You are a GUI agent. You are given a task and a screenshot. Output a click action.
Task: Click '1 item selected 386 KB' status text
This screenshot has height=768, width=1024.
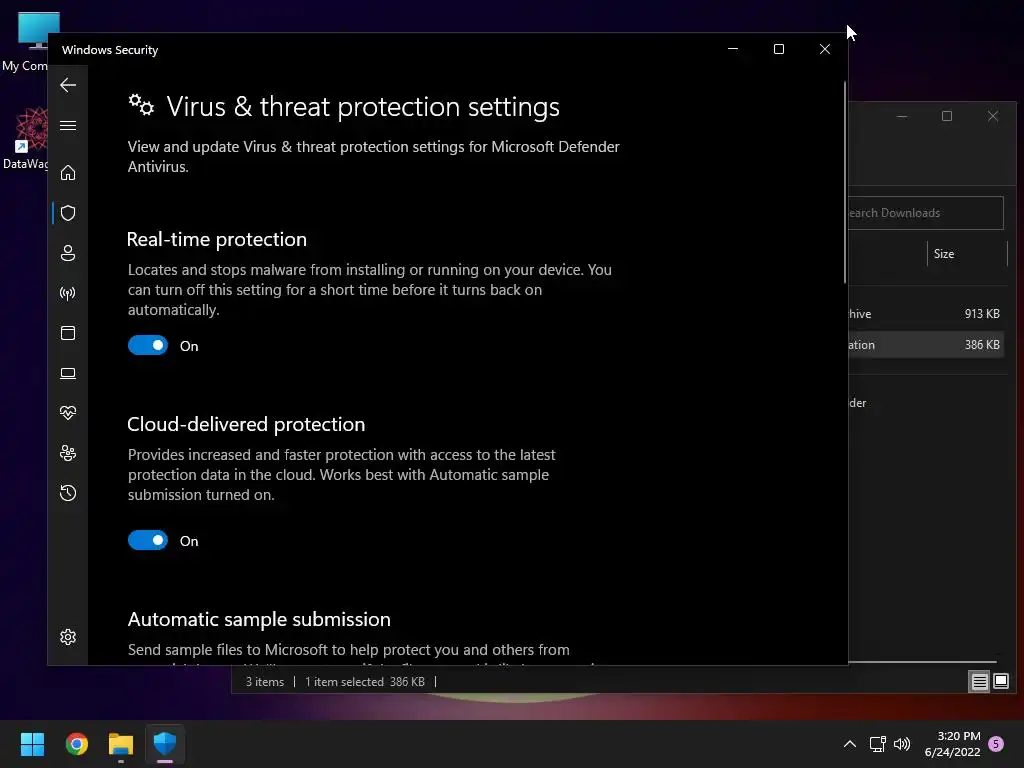click(x=365, y=682)
